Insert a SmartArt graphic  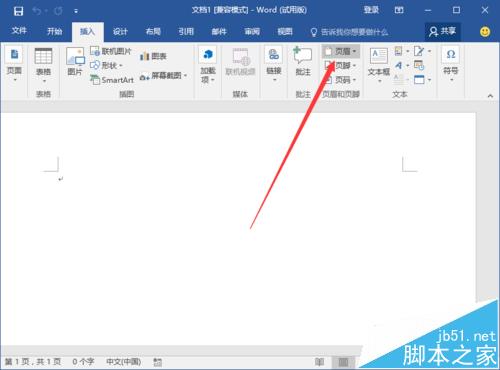(x=112, y=80)
